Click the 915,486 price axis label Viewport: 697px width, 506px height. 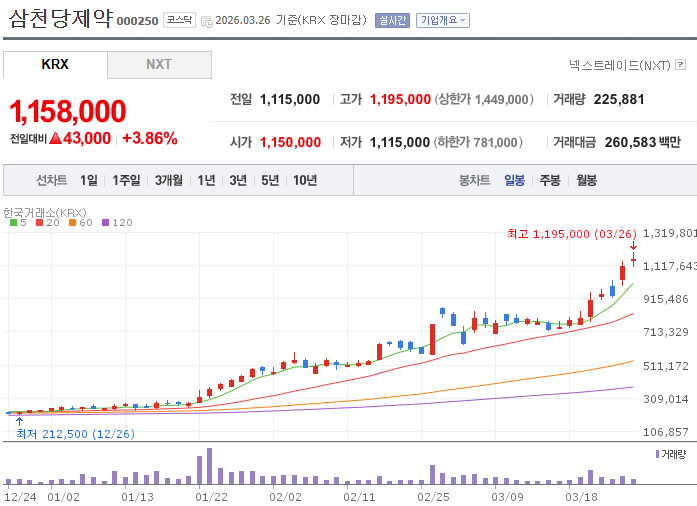click(x=666, y=299)
